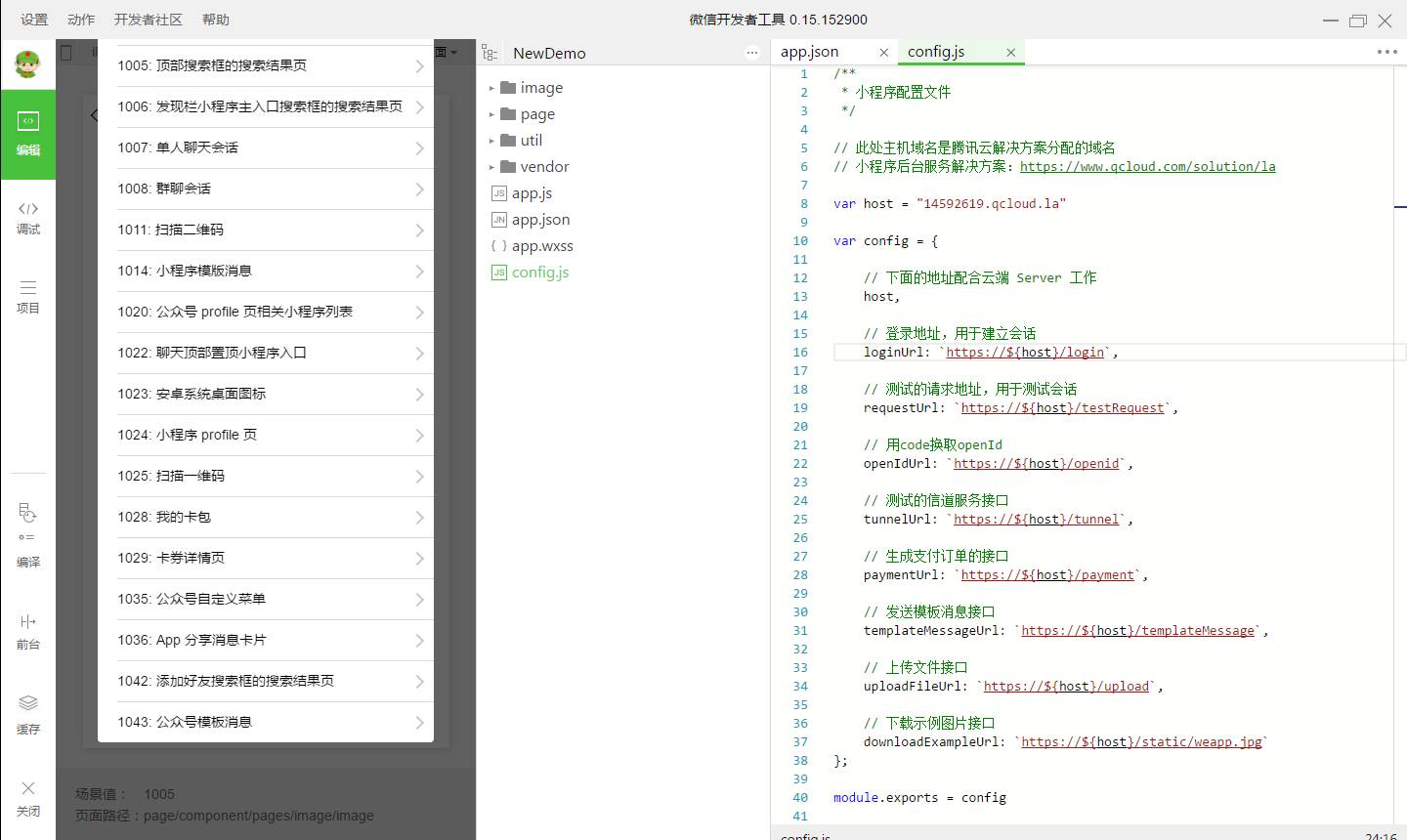Click the app.js file icon
1407x840 pixels.
click(498, 193)
